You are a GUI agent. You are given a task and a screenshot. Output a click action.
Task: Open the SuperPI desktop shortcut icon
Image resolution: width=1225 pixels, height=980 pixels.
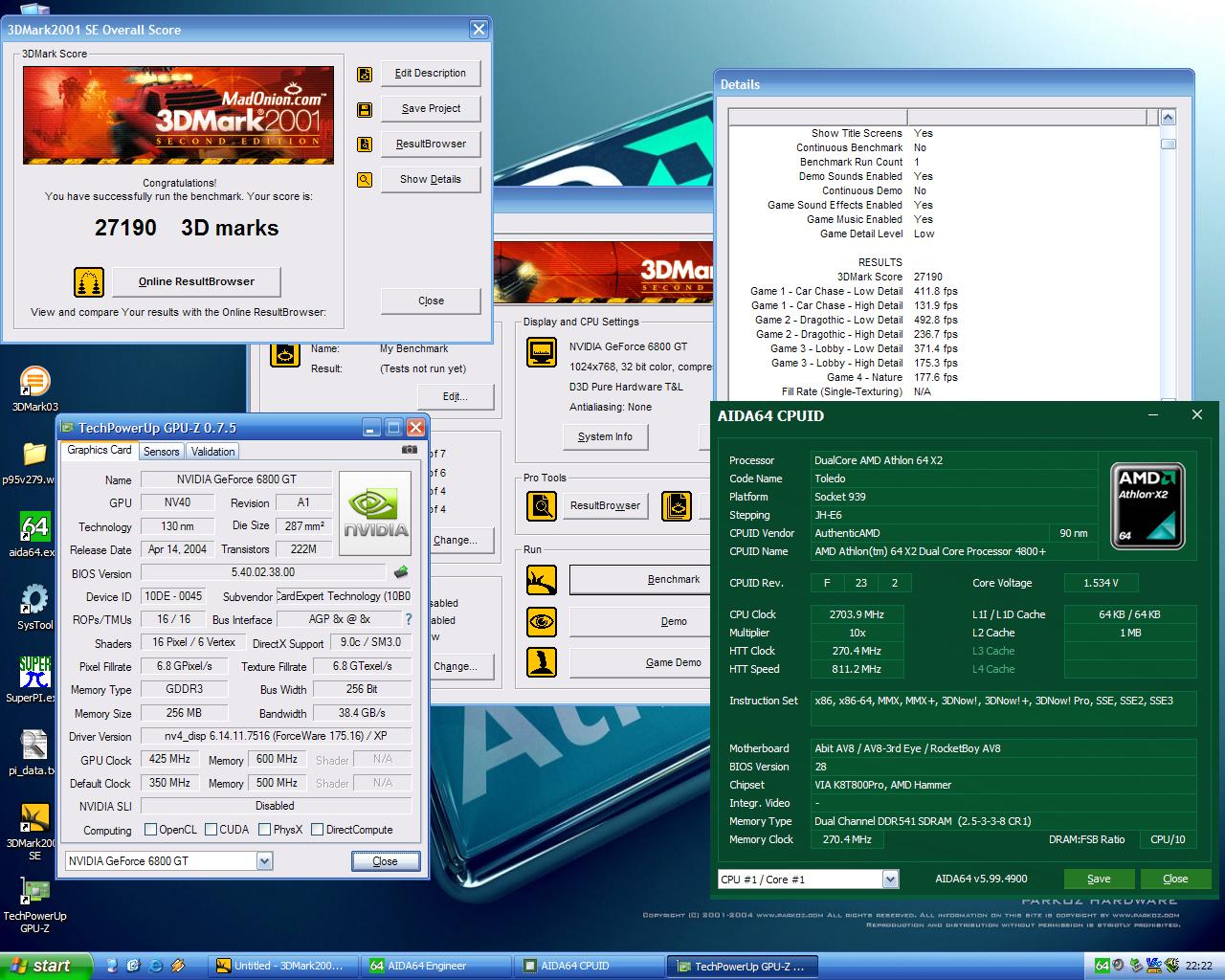pos(34,672)
